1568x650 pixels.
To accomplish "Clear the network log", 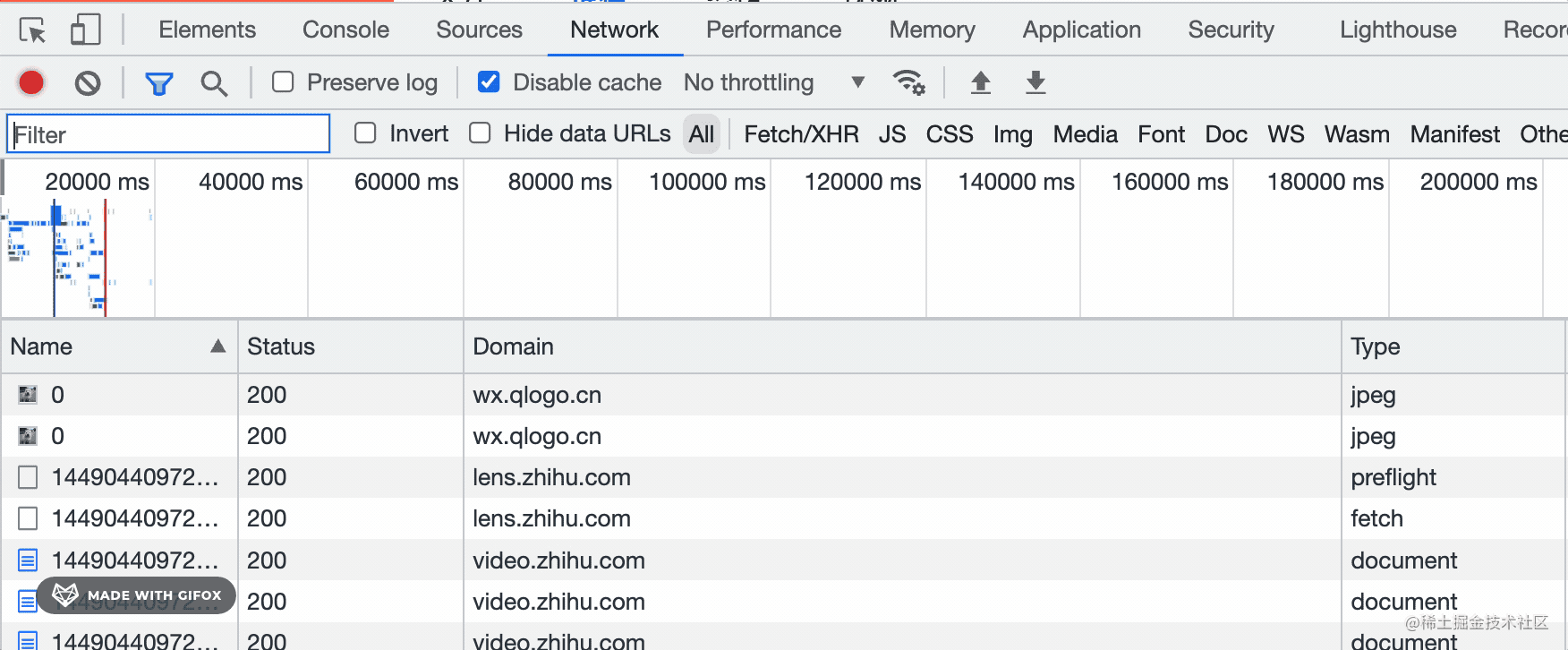I will 88,83.
